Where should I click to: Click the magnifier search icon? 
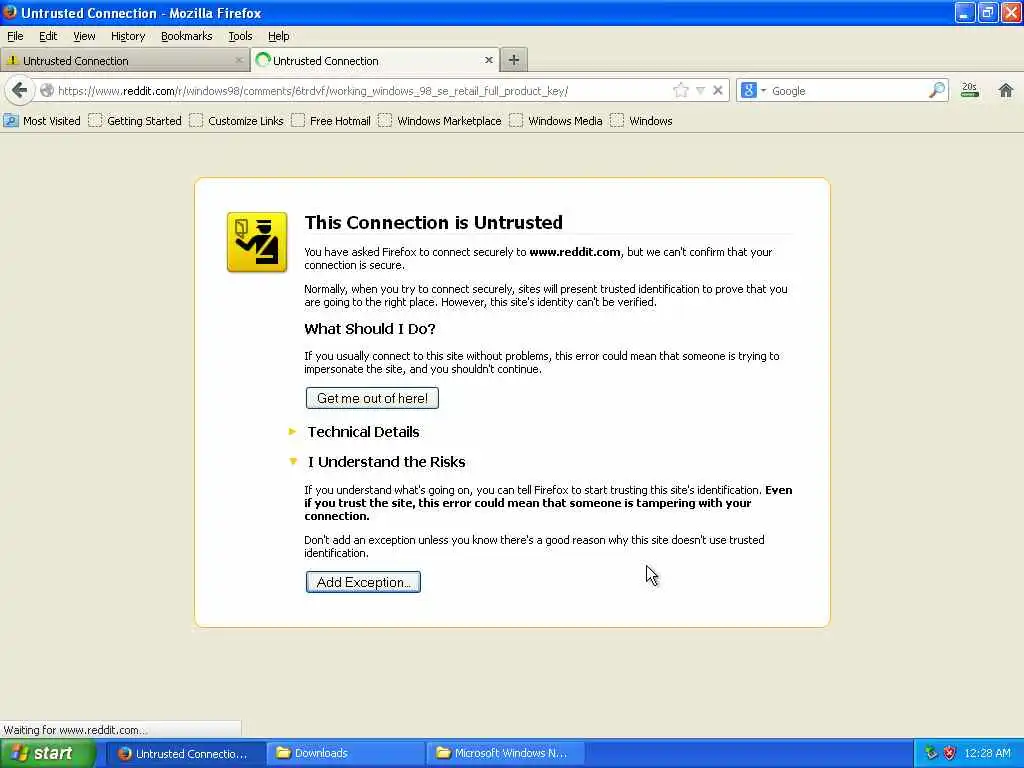(x=936, y=90)
